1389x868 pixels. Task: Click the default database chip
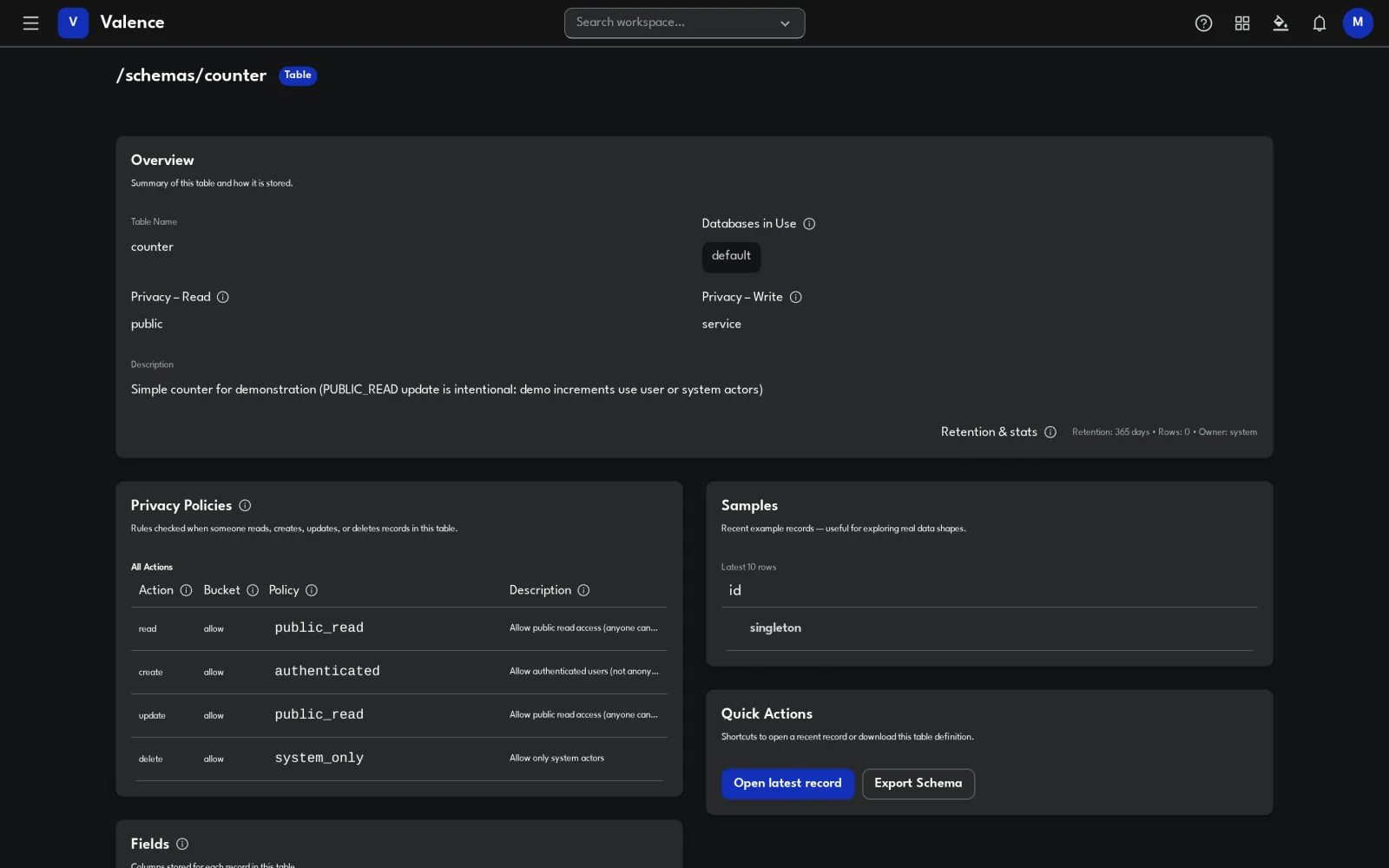(731, 257)
